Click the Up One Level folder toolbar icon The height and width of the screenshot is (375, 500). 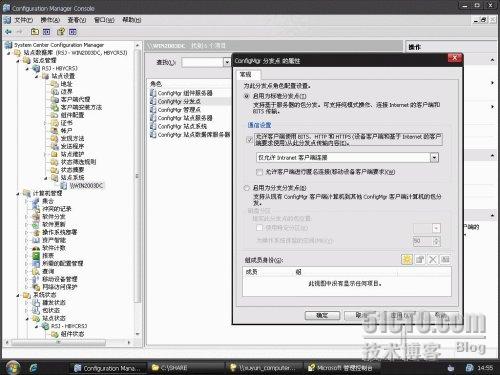click(35, 32)
